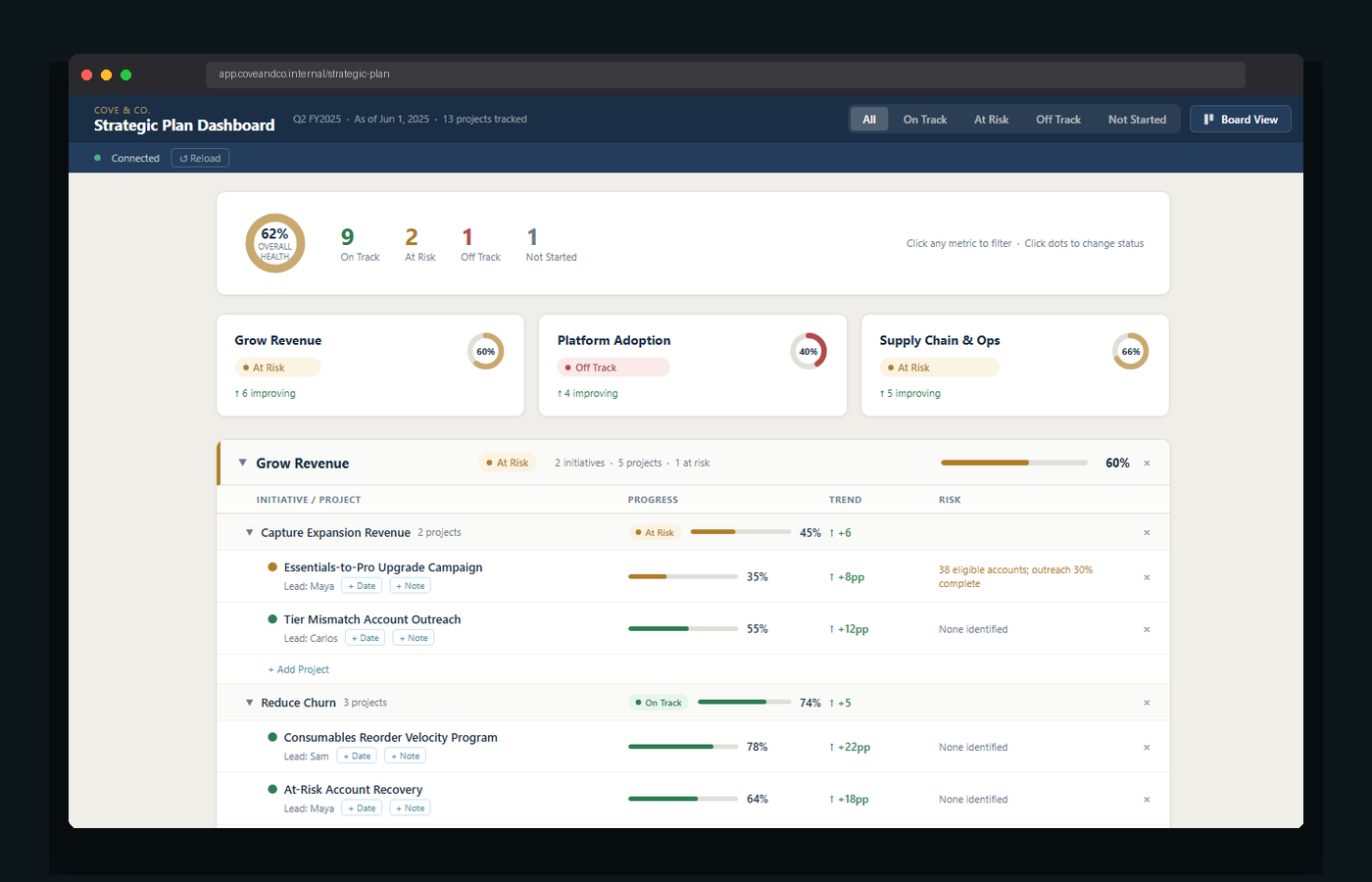Add date to Consumables Reorder Velocity Program

click(357, 756)
